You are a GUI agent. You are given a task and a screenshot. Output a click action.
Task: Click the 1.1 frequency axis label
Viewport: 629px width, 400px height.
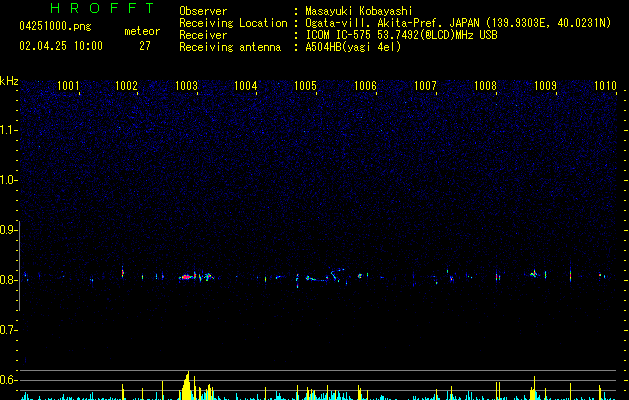tap(8, 130)
